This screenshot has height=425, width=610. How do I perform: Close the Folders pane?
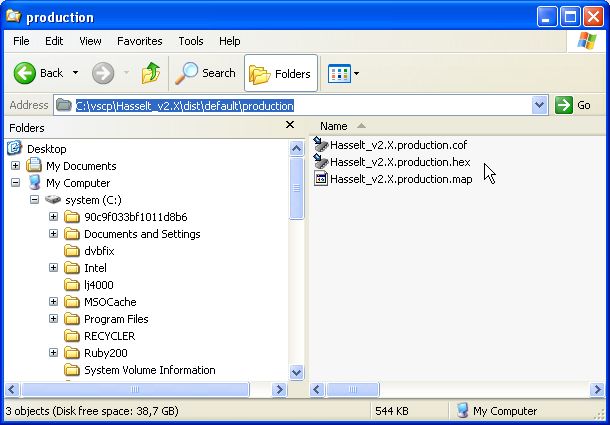coord(290,126)
